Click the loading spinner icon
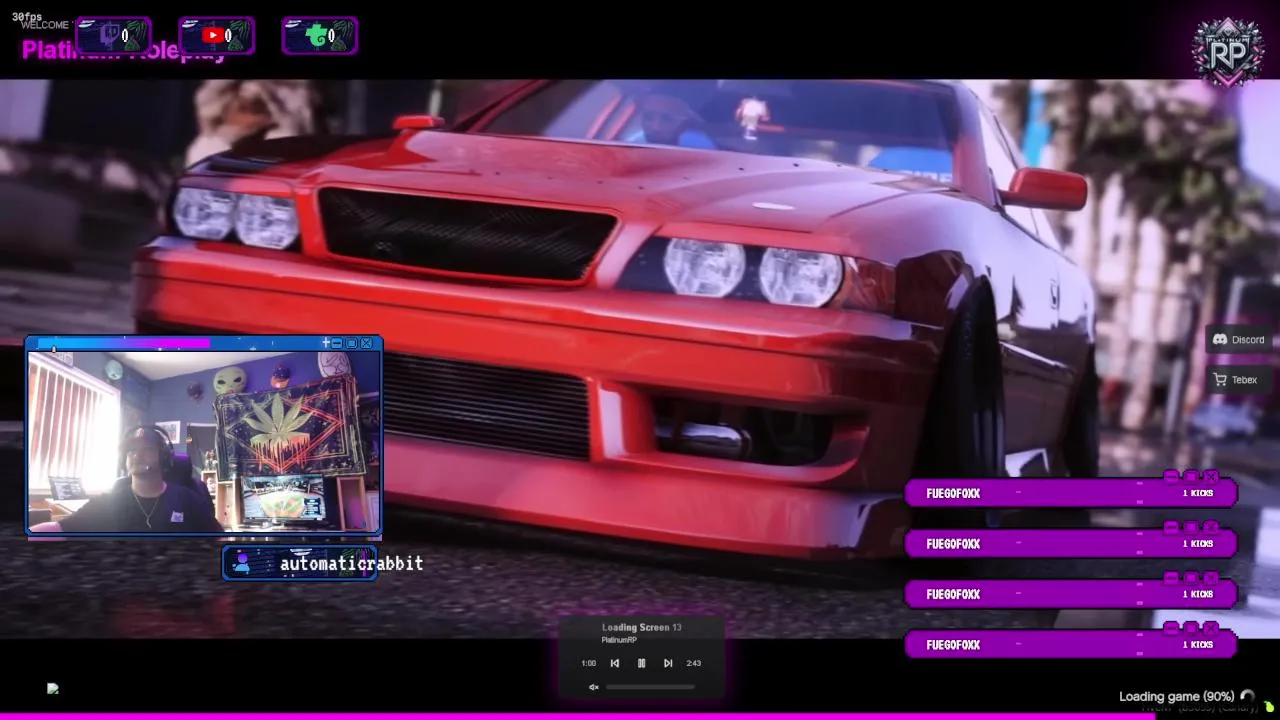1280x720 pixels. point(1247,697)
